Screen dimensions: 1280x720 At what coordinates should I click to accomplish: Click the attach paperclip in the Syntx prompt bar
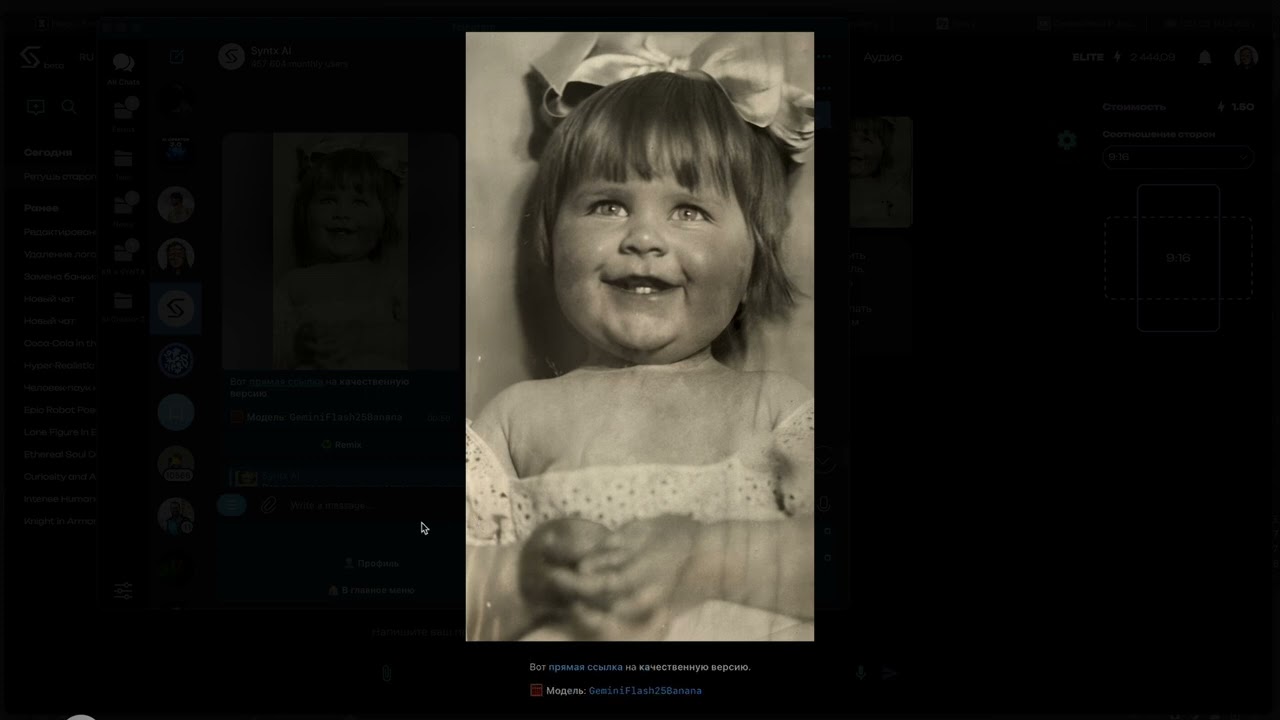386,673
